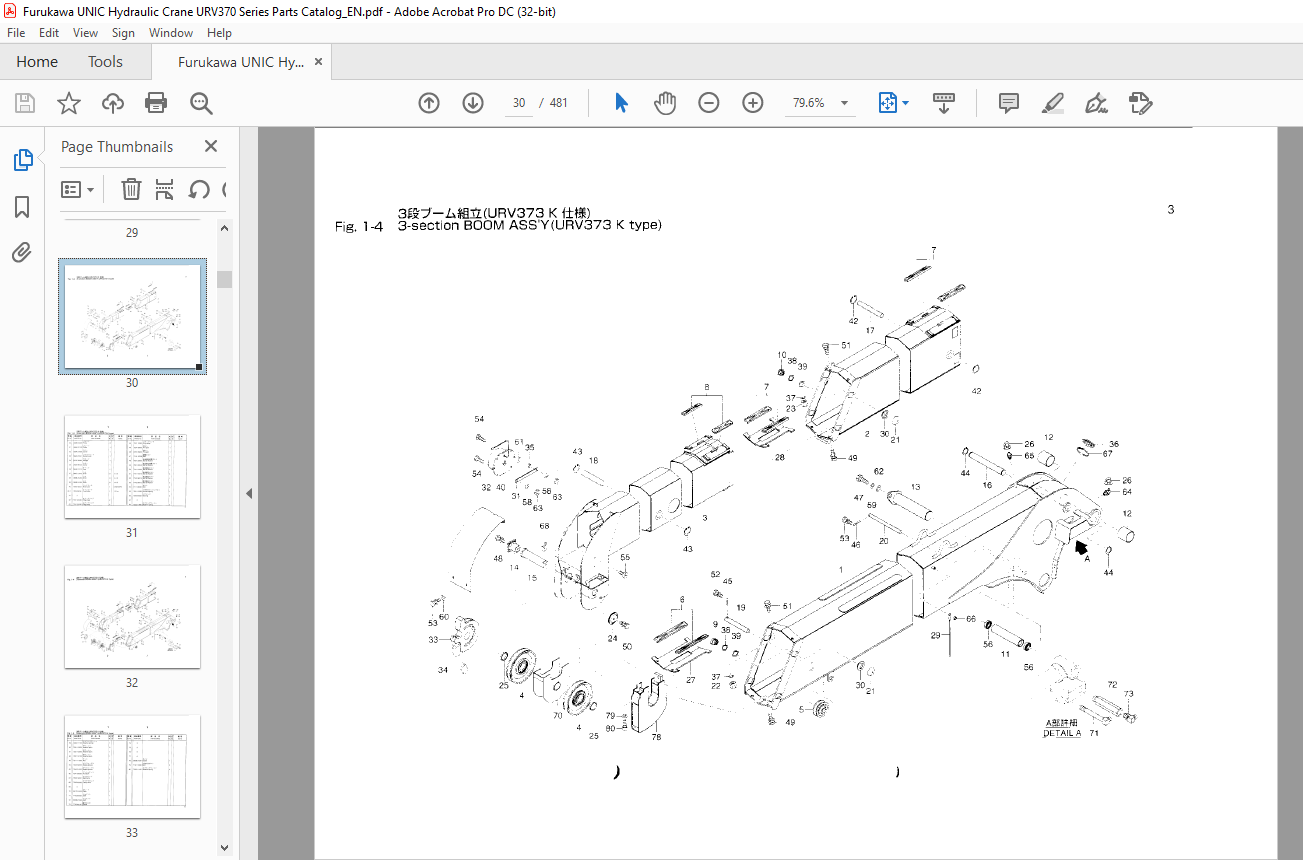Click the Save file icon

tap(25, 103)
